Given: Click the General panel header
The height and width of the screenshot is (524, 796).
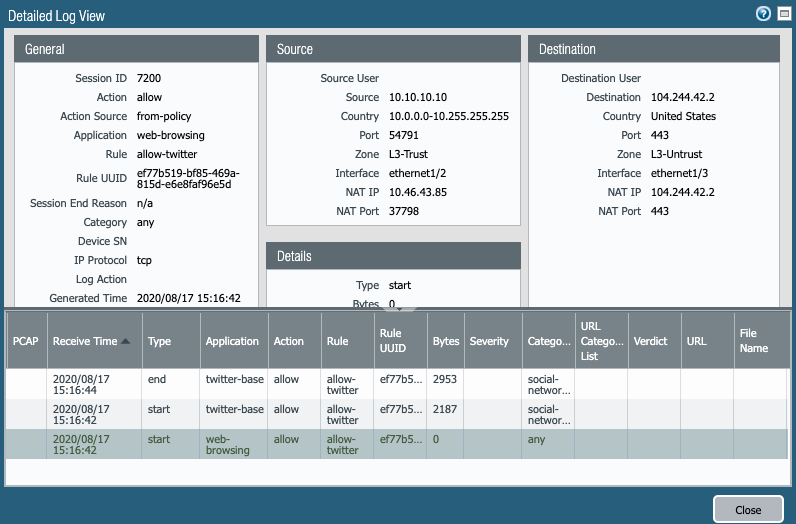Looking at the screenshot, I should 136,49.
